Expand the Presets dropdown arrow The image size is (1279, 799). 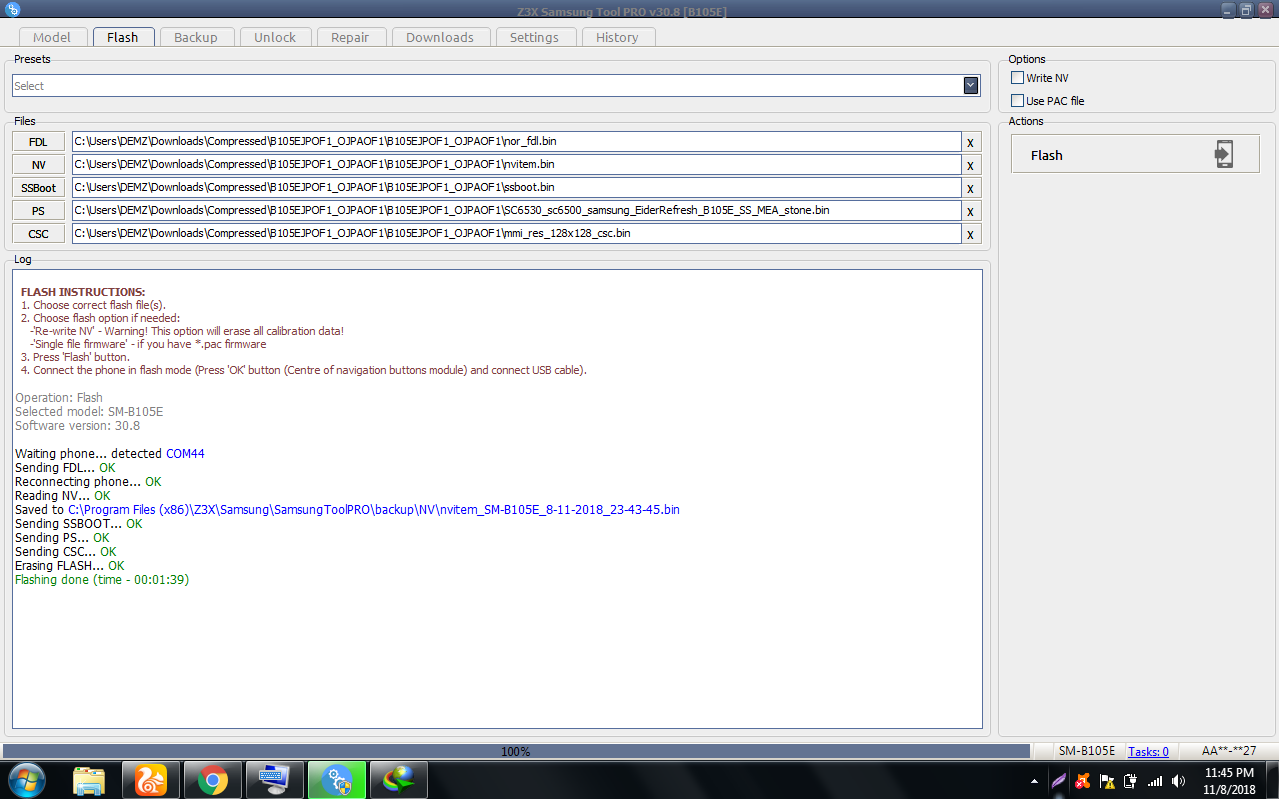(970, 86)
